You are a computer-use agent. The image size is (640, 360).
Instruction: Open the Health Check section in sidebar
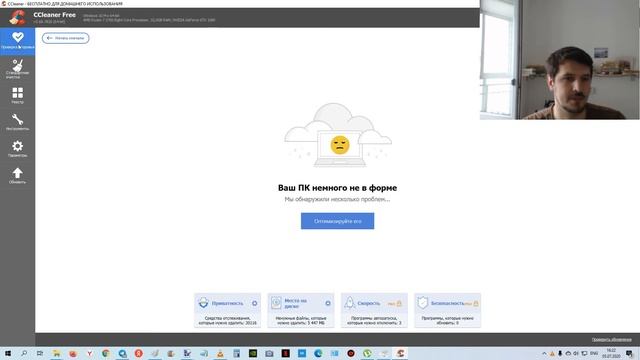(18, 41)
